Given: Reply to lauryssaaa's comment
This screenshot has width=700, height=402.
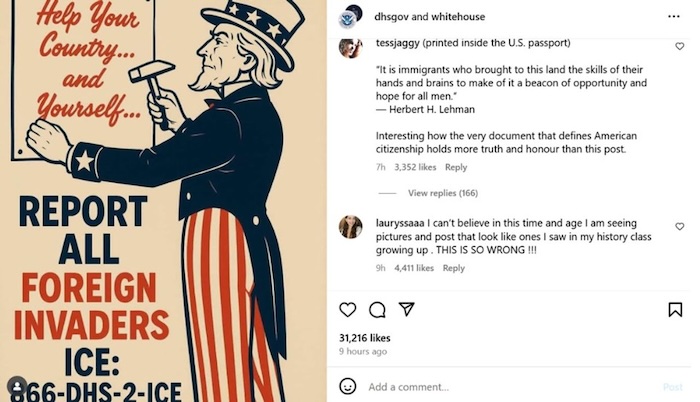Looking at the screenshot, I should click(x=453, y=268).
